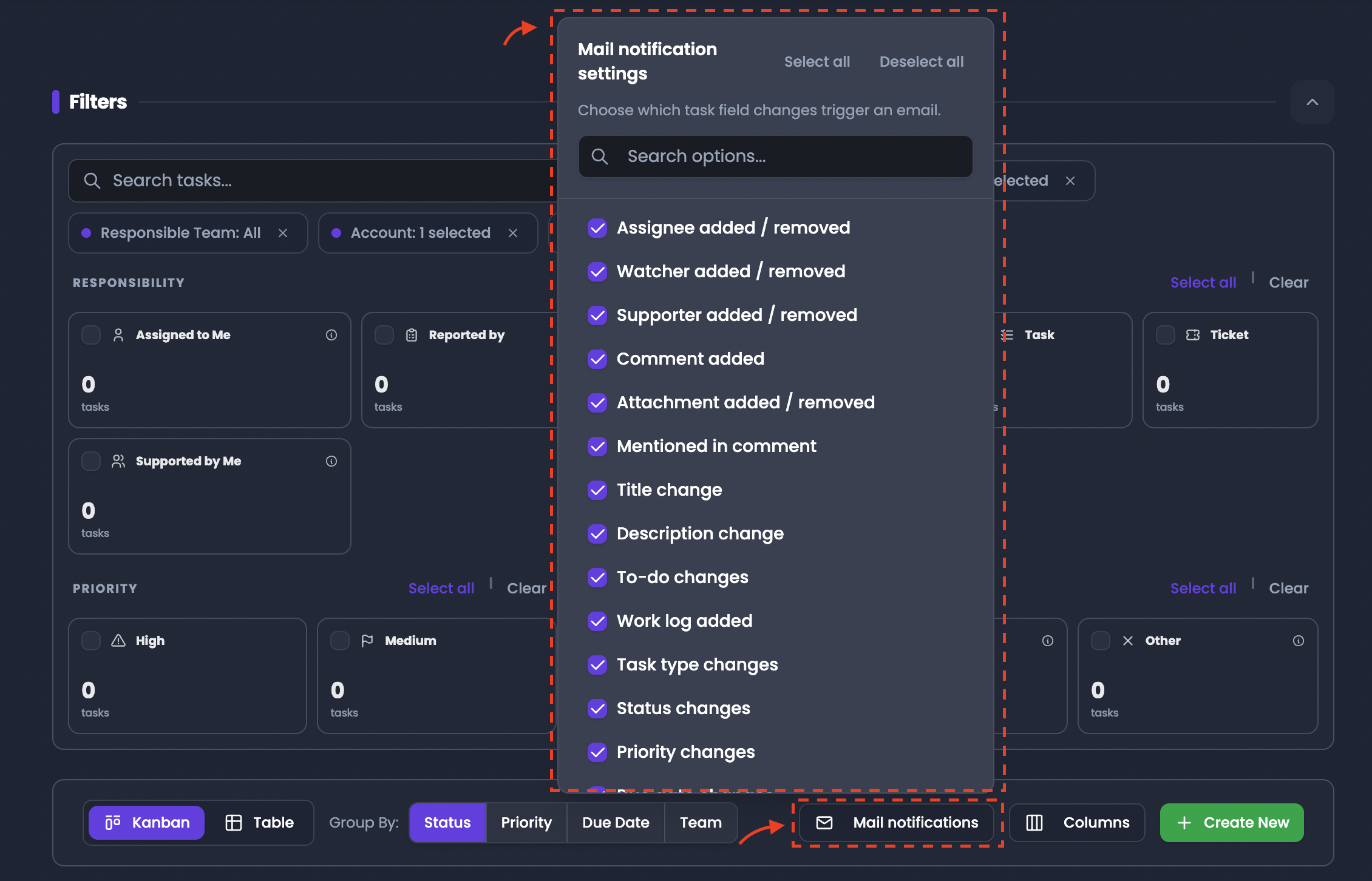Uncheck Assignee added / removed option

coord(597,228)
